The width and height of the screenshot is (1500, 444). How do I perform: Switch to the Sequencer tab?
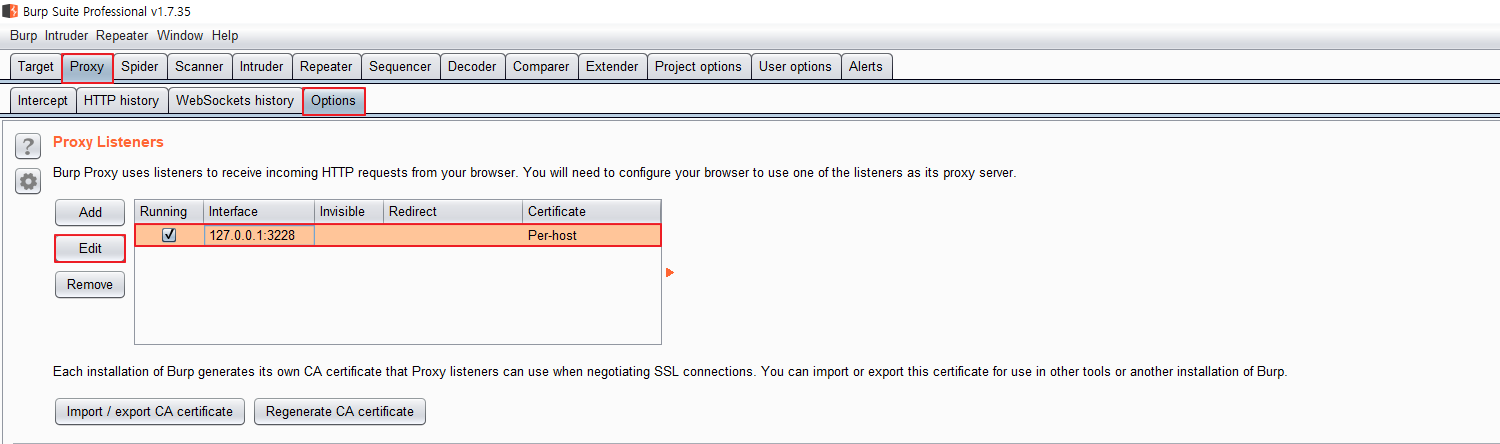click(x=400, y=67)
